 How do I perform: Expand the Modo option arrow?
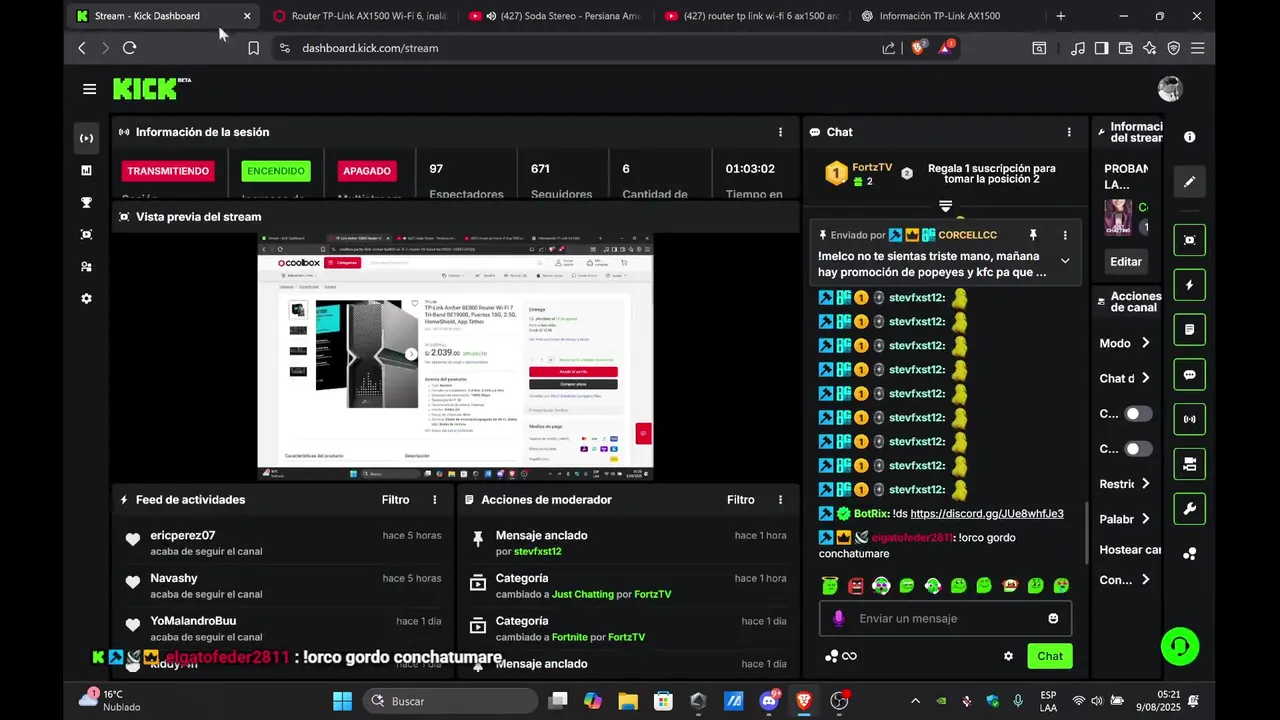coord(1145,343)
